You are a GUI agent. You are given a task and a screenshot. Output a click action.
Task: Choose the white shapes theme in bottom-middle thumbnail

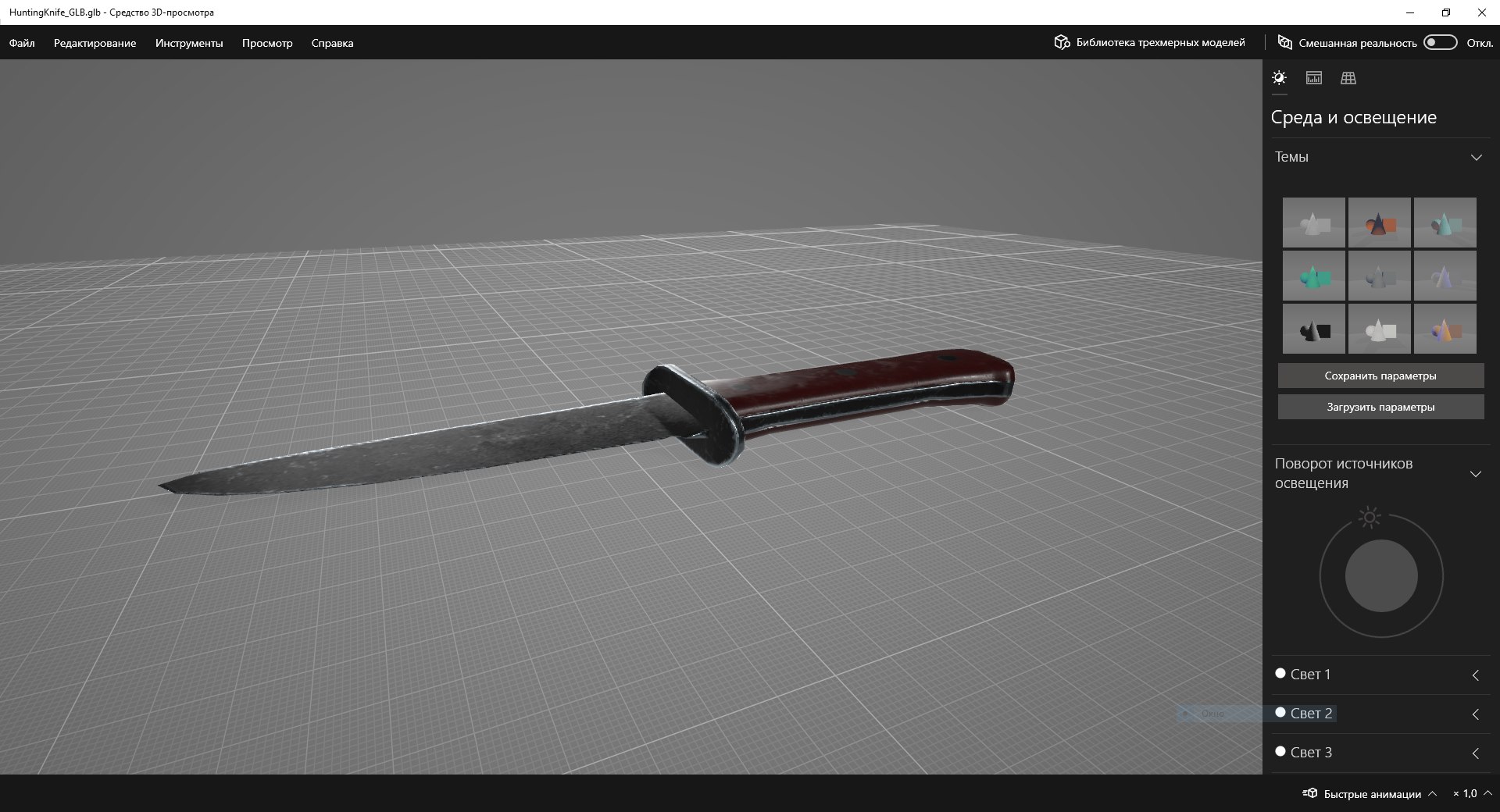pos(1380,329)
